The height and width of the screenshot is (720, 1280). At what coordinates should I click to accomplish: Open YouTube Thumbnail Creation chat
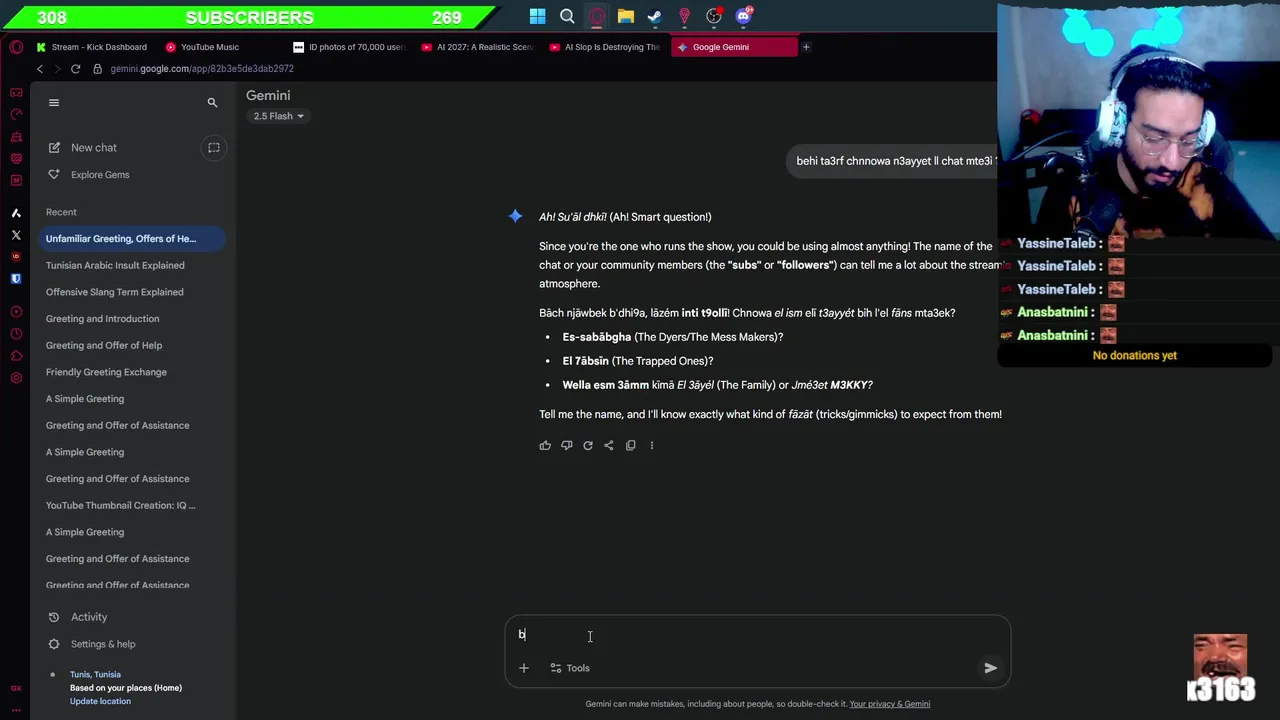pyautogui.click(x=120, y=505)
